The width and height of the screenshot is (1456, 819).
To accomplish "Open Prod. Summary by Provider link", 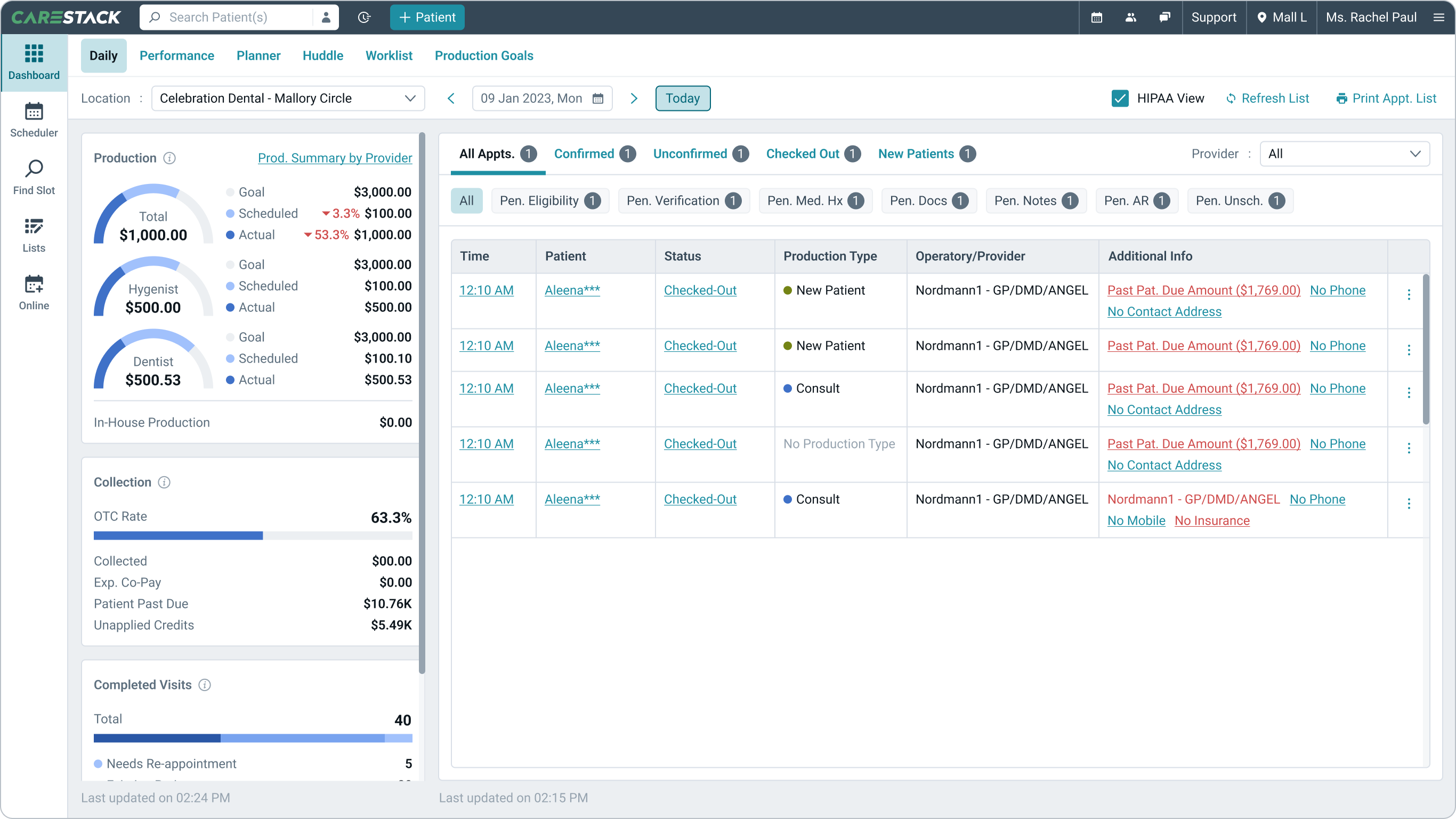I will tap(335, 158).
